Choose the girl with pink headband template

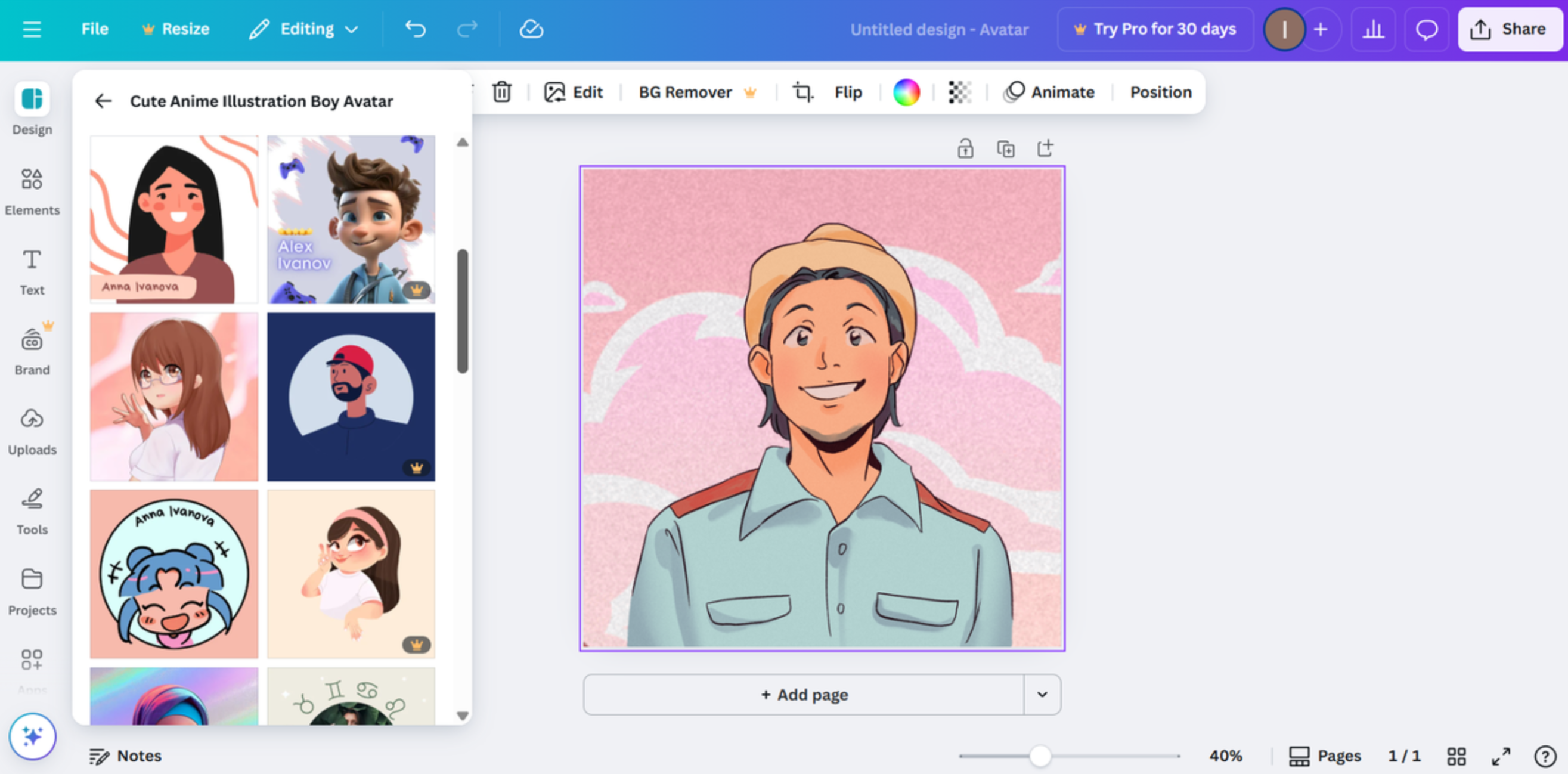[x=351, y=574]
